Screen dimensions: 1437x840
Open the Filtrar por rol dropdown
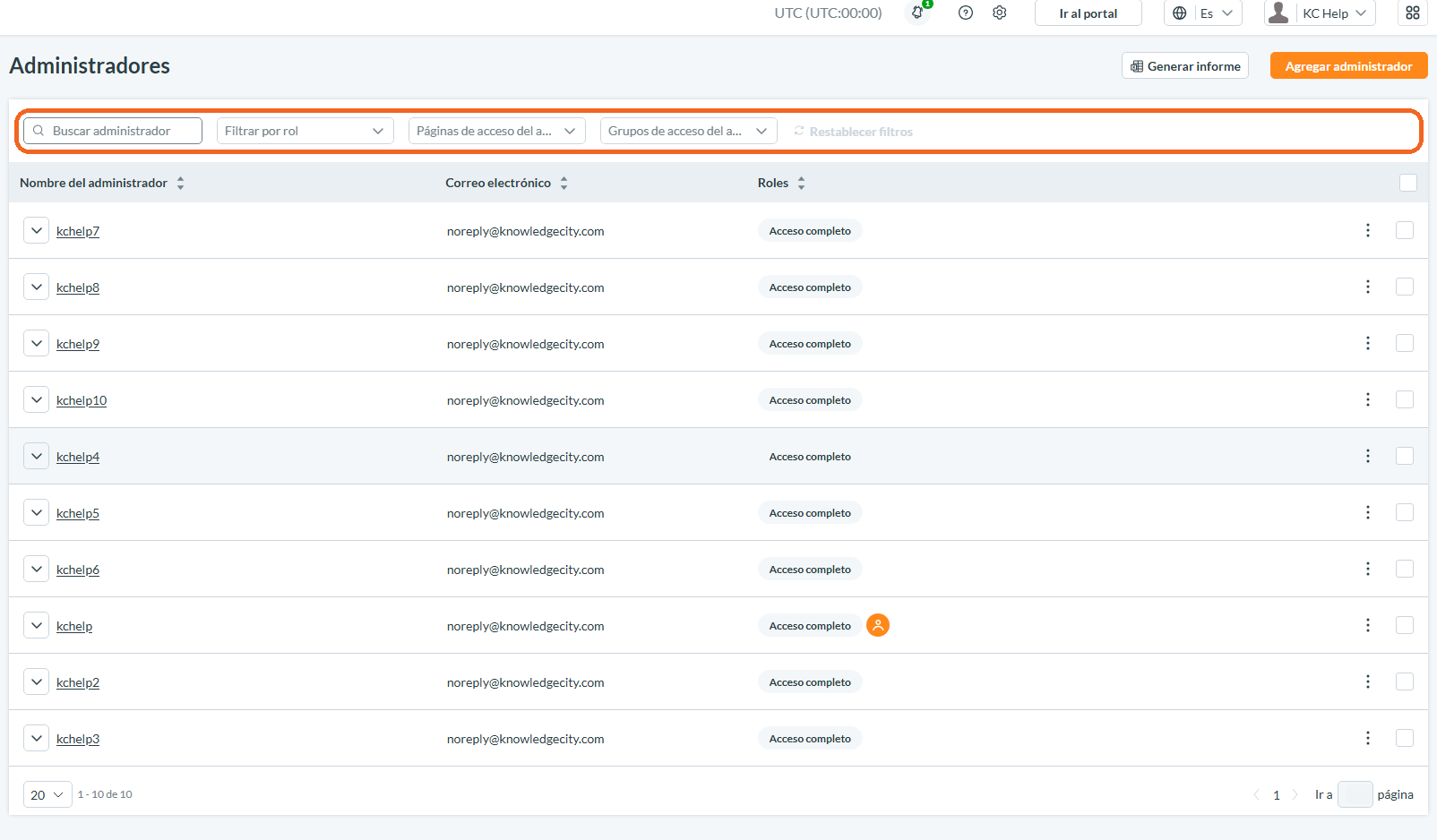(305, 131)
